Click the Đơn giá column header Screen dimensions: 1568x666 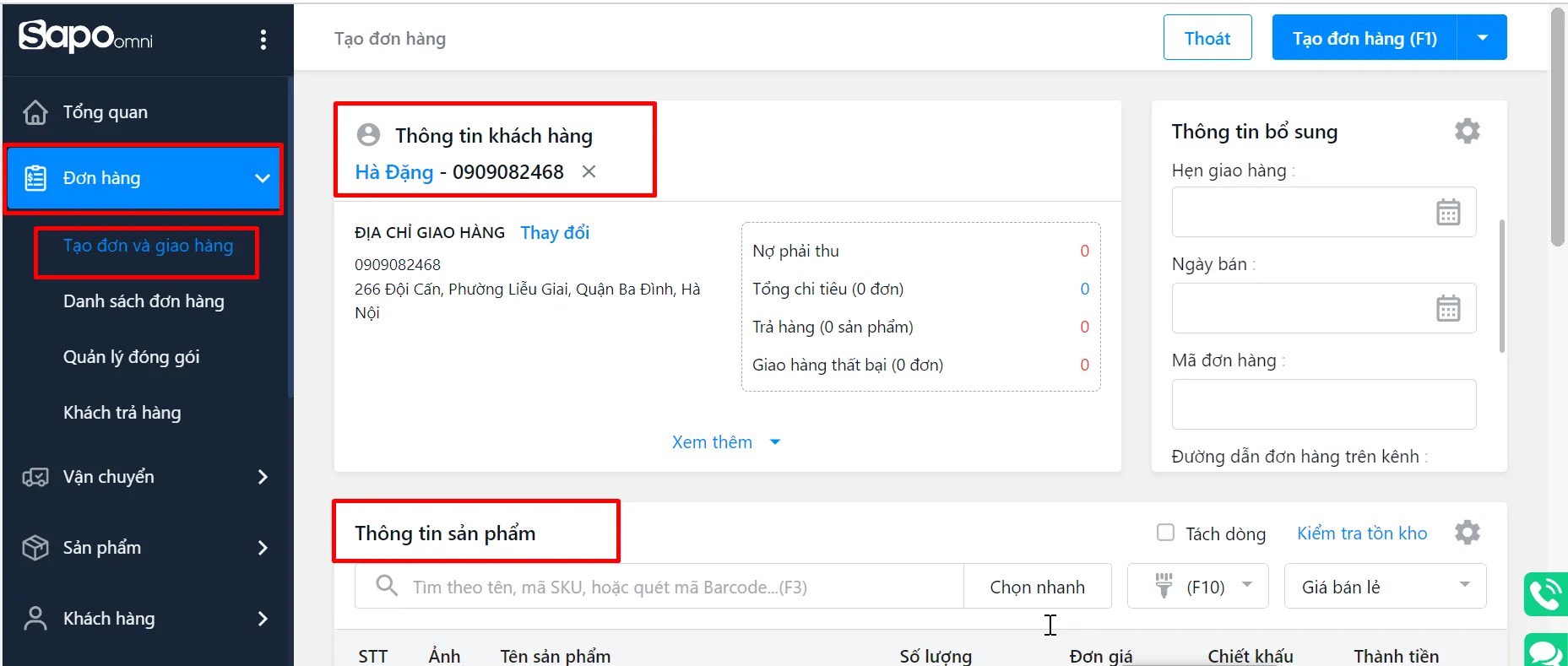(x=1101, y=656)
